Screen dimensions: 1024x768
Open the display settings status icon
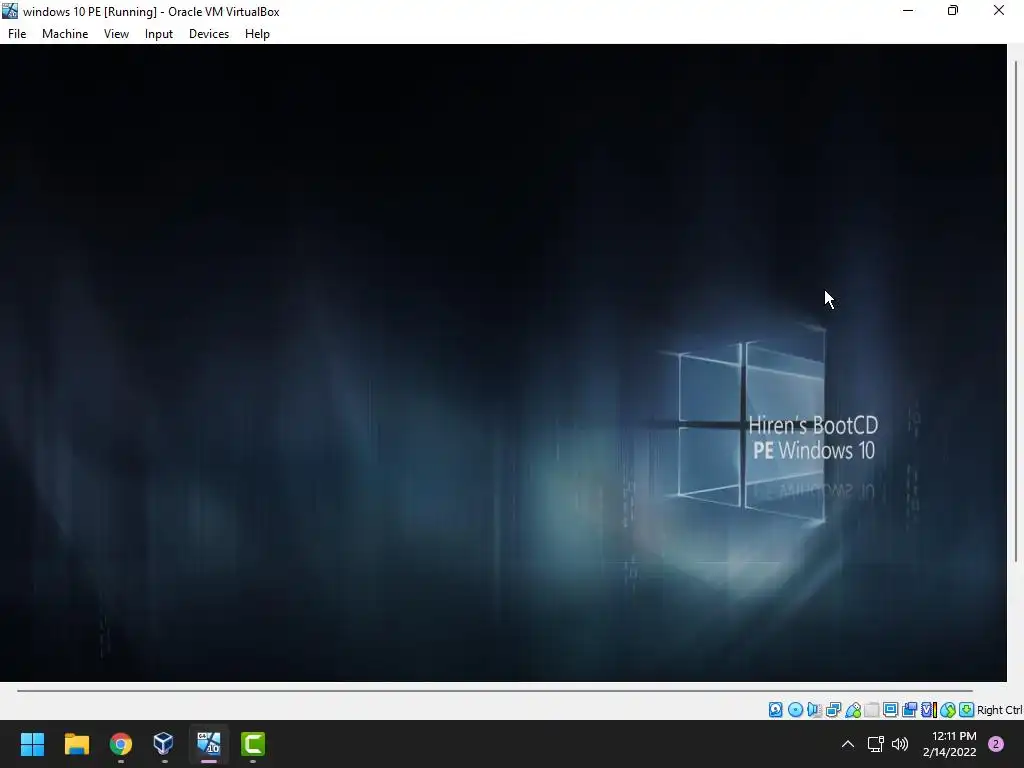click(890, 710)
